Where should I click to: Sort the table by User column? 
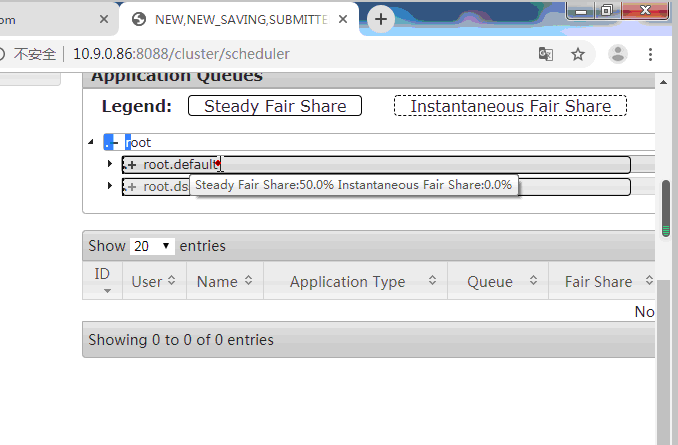click(x=153, y=282)
